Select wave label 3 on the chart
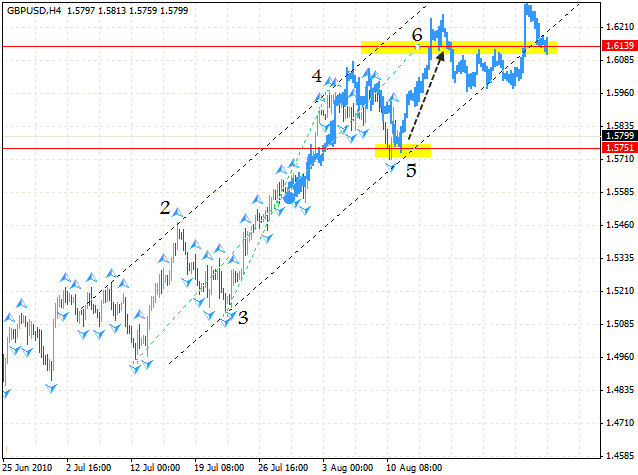638x475 pixels. (243, 317)
